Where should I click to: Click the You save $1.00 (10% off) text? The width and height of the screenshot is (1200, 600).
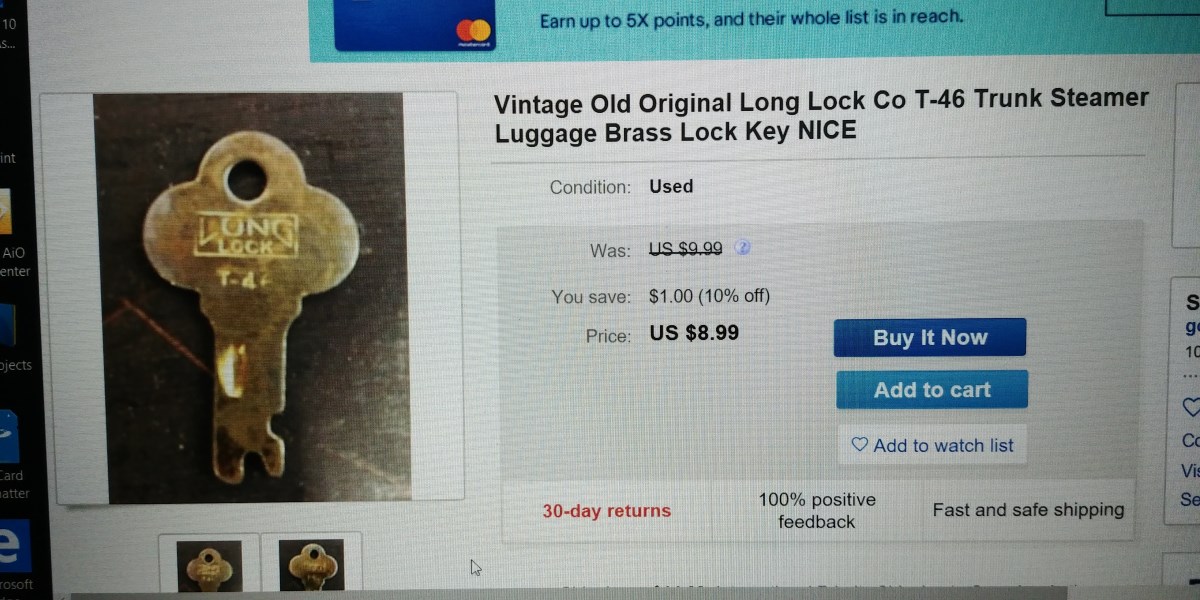point(709,296)
